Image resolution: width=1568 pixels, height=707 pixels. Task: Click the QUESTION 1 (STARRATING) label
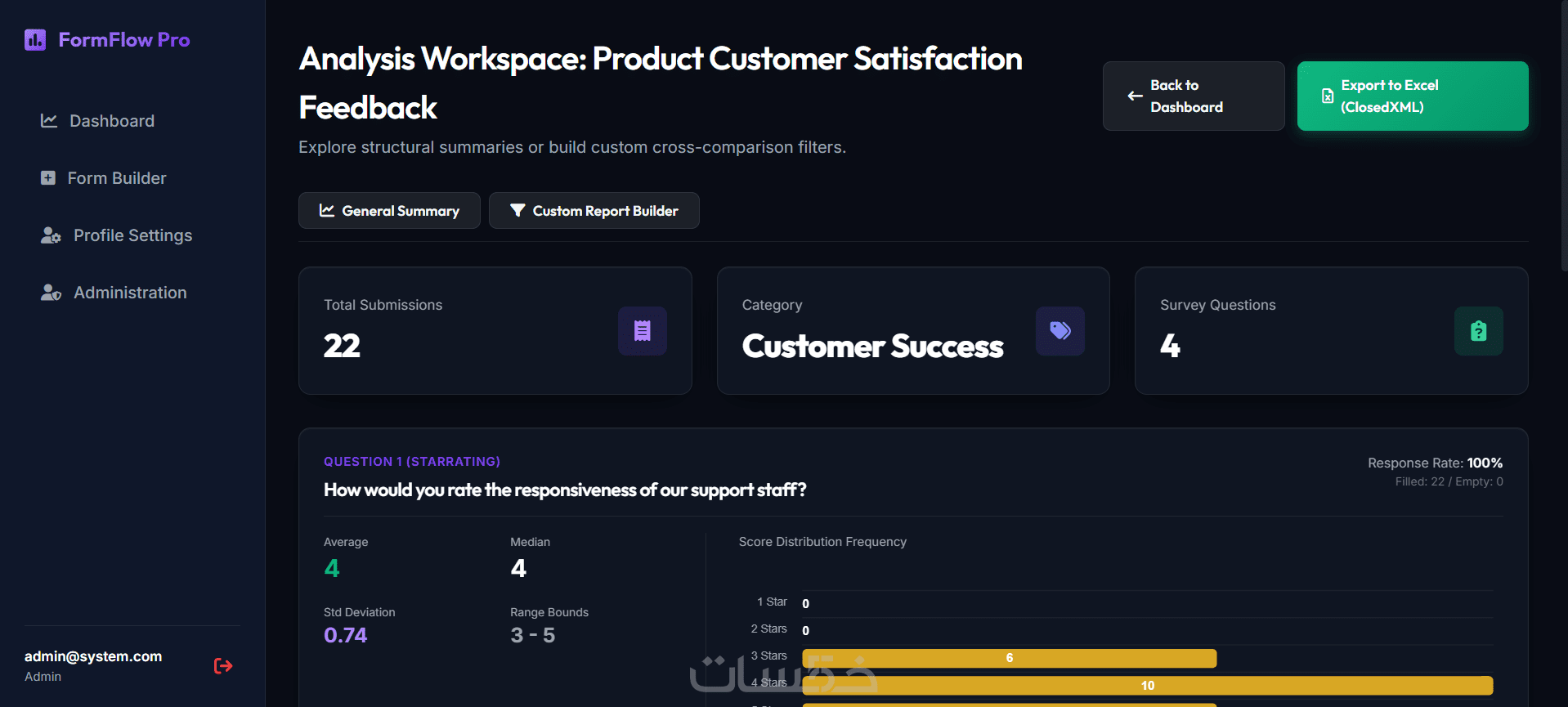click(412, 462)
